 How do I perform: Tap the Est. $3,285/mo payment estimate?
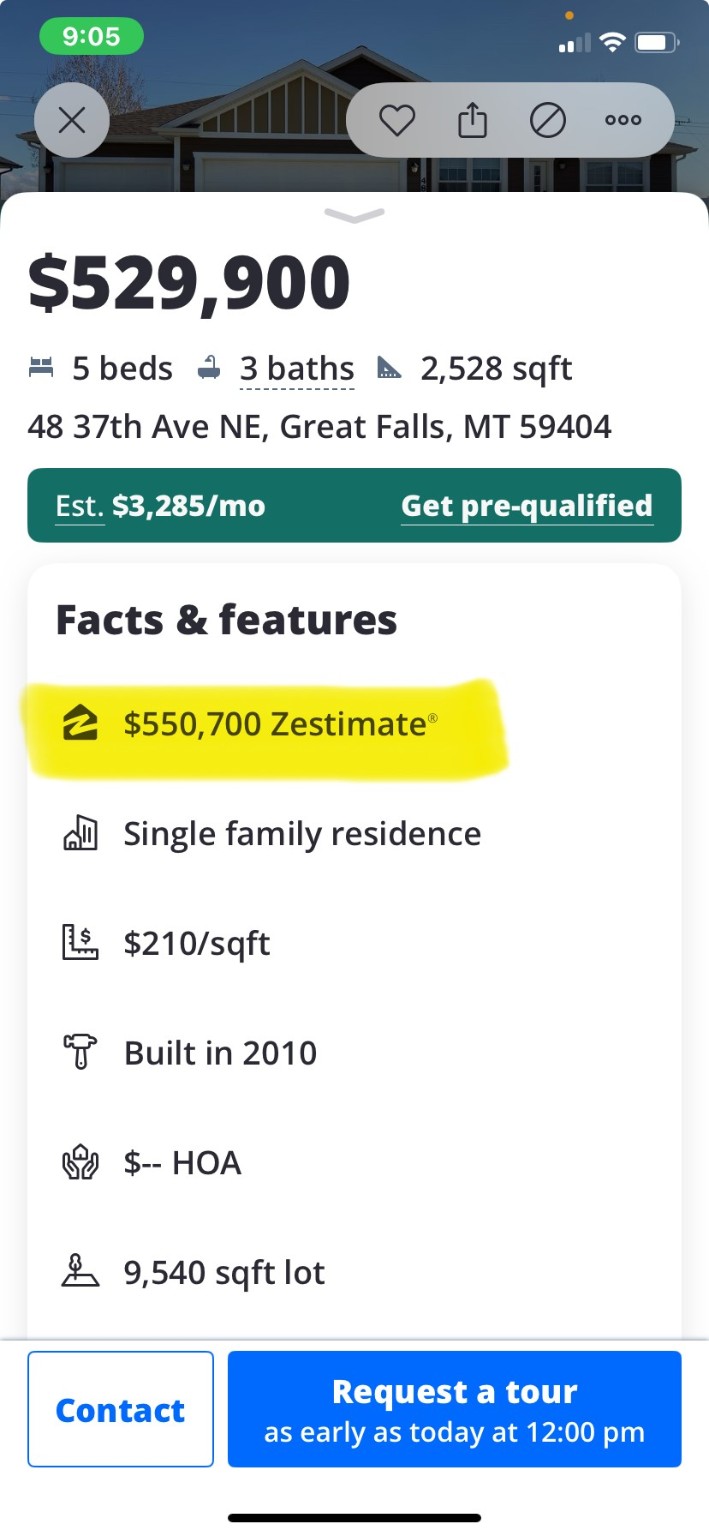[160, 506]
